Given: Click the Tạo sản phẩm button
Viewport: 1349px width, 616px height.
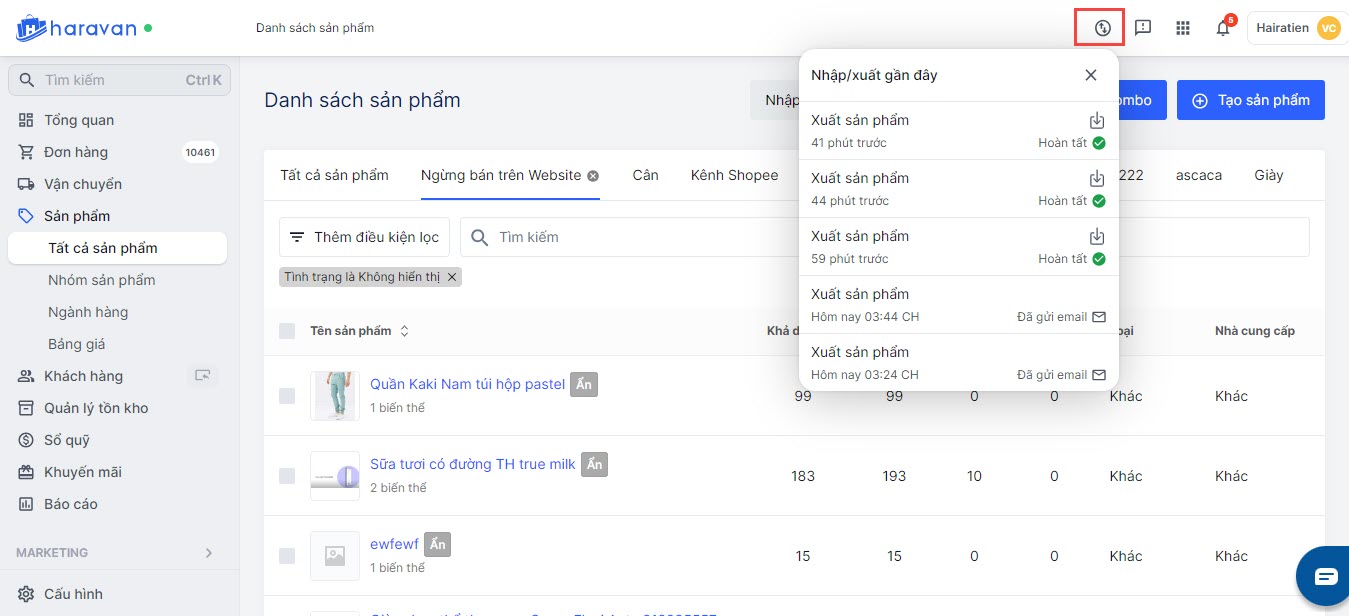Looking at the screenshot, I should pyautogui.click(x=1251, y=100).
